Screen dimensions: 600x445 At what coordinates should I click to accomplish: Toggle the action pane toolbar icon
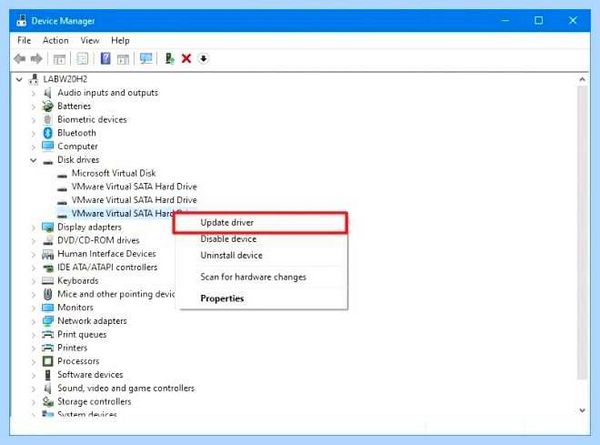[123, 59]
